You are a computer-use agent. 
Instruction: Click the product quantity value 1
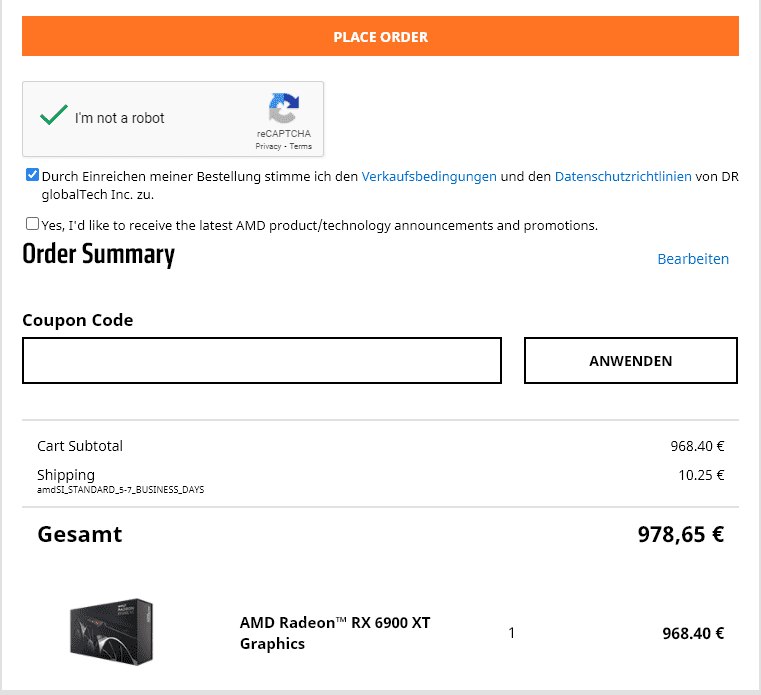click(512, 633)
